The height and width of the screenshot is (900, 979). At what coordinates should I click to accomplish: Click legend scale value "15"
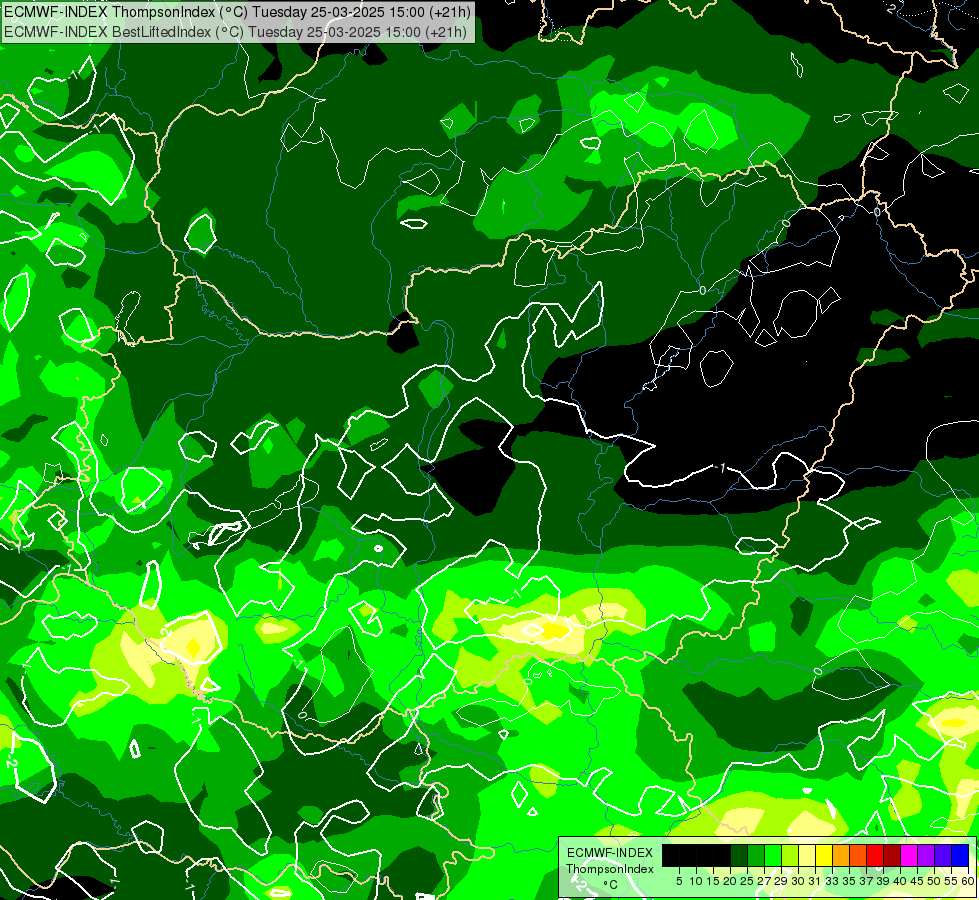(713, 881)
